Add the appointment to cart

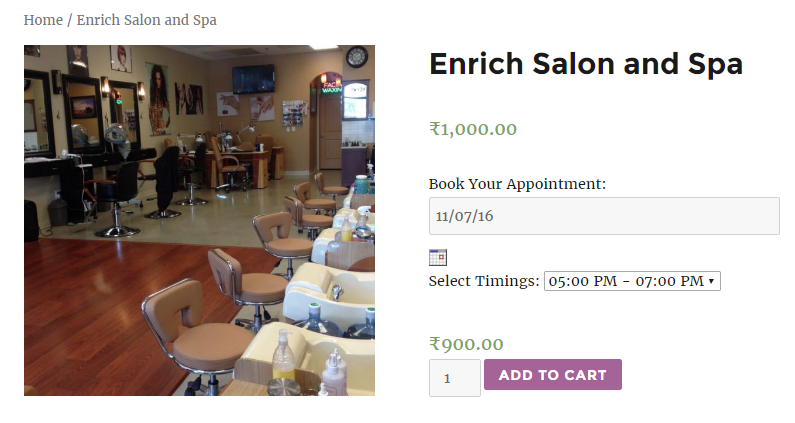point(553,375)
